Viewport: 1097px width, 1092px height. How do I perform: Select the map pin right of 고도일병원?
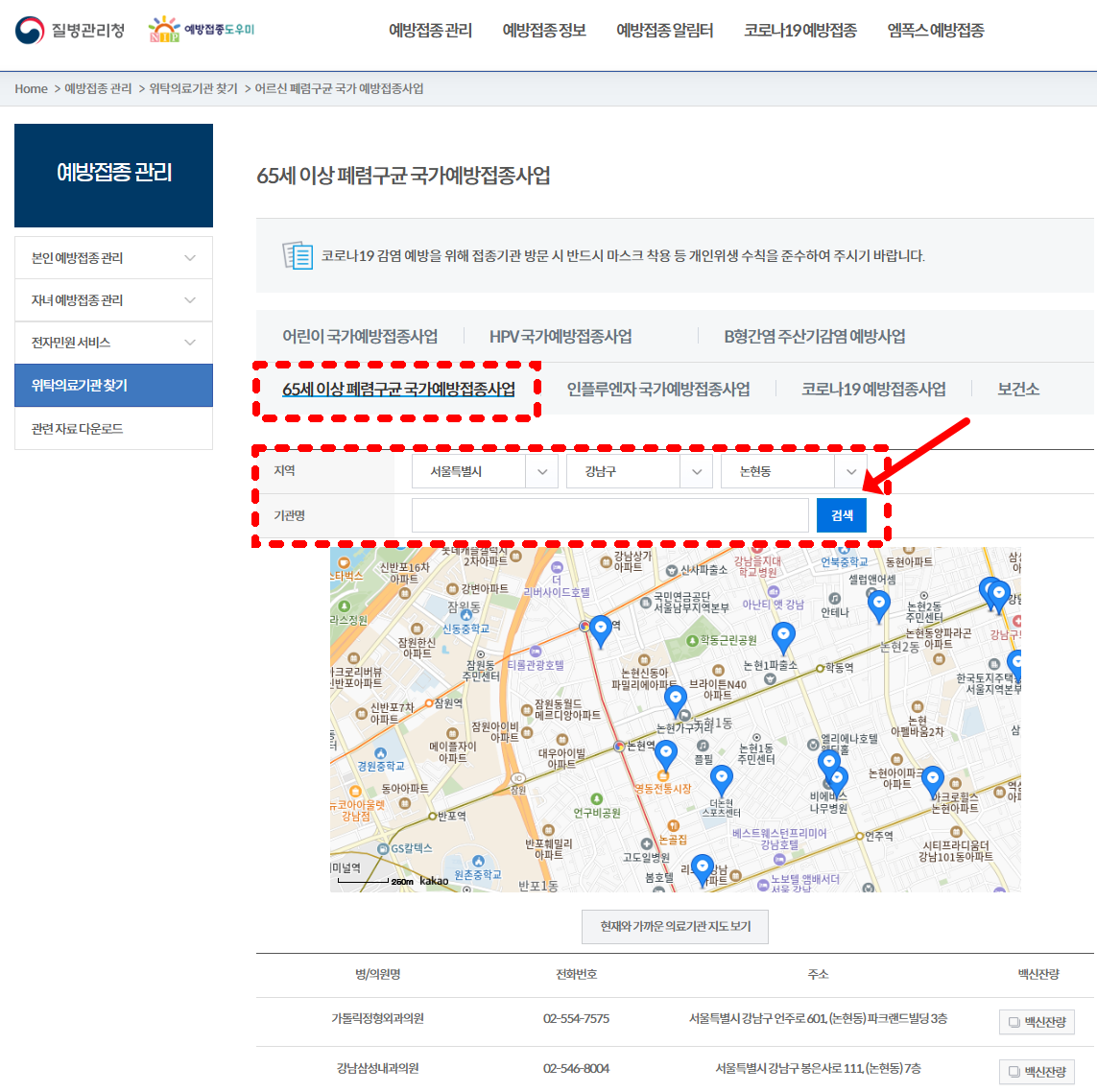(x=703, y=870)
